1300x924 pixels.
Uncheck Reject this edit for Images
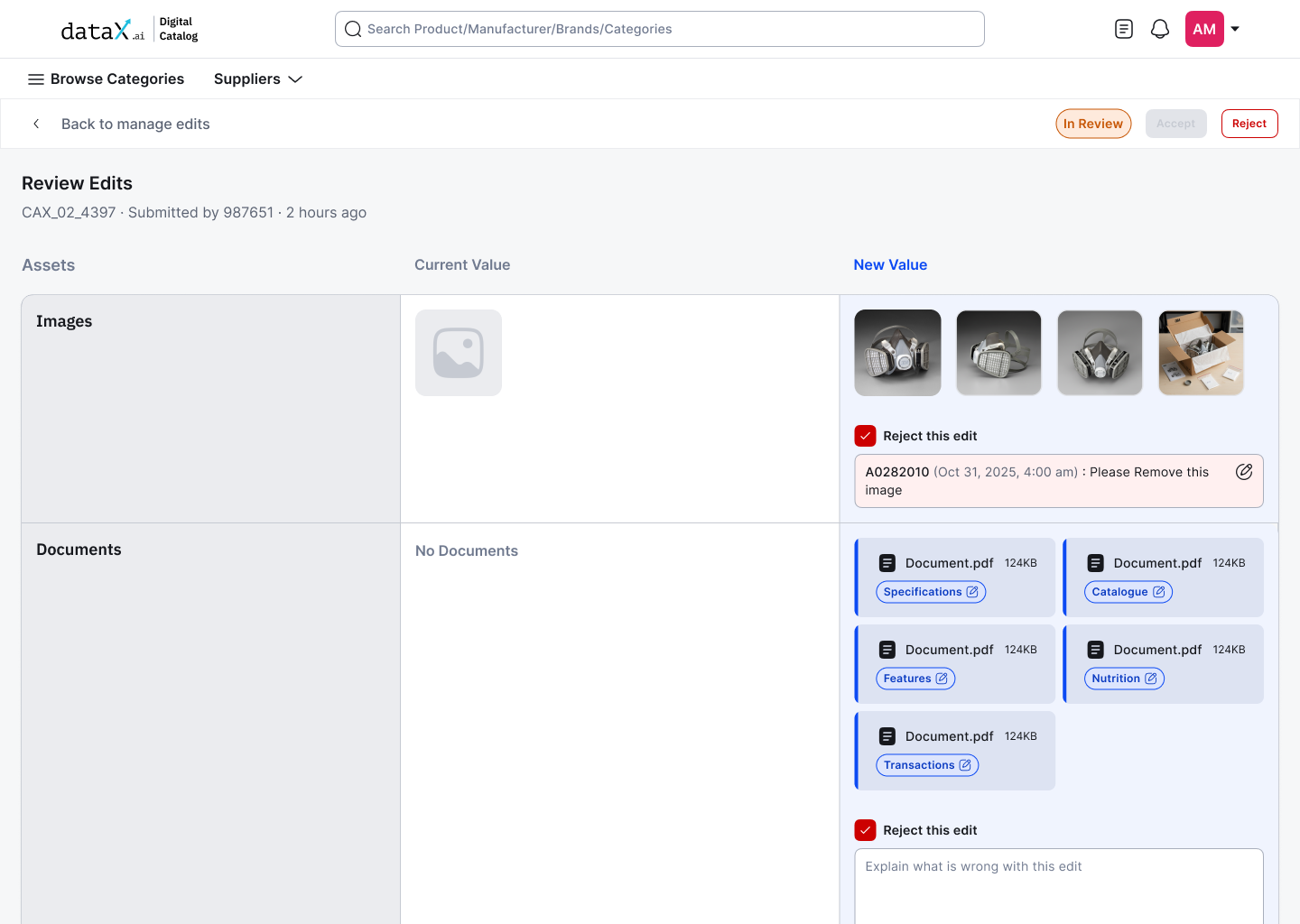[865, 436]
